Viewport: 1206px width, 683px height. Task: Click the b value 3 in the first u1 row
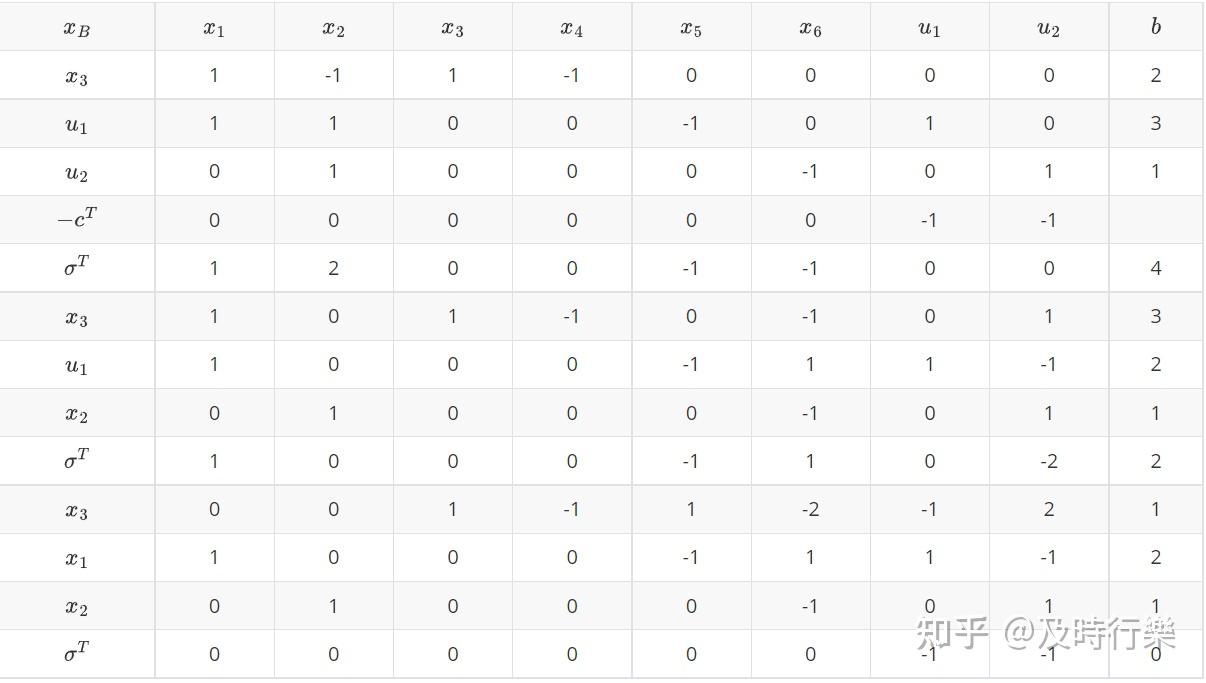(x=1155, y=123)
